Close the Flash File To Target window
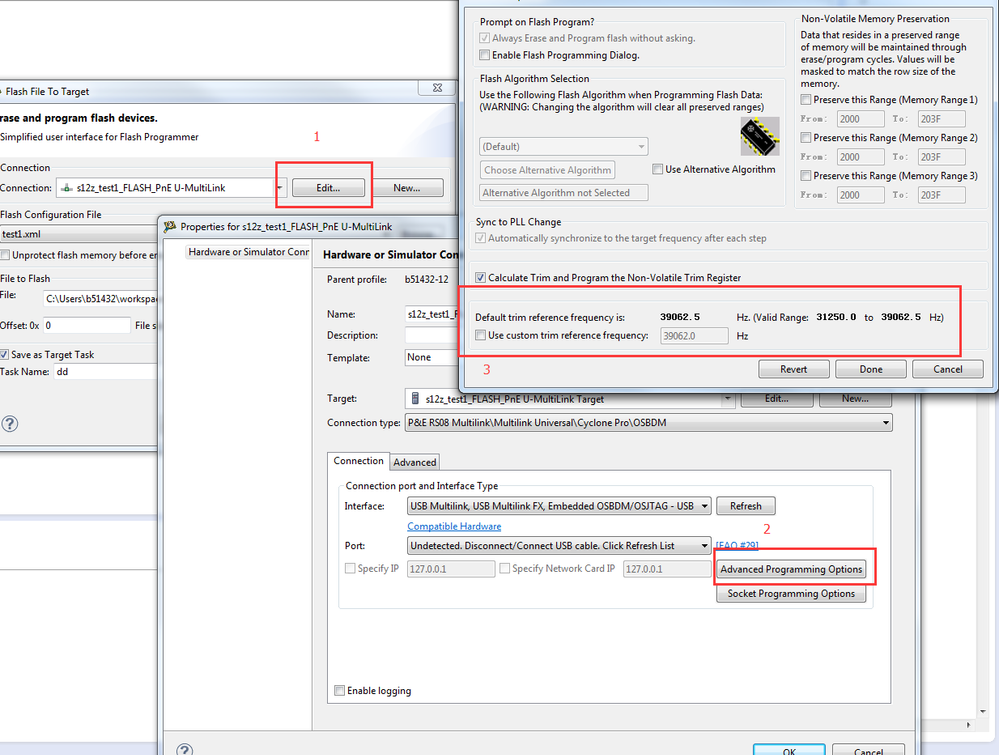The height and width of the screenshot is (755, 999). coord(437,88)
